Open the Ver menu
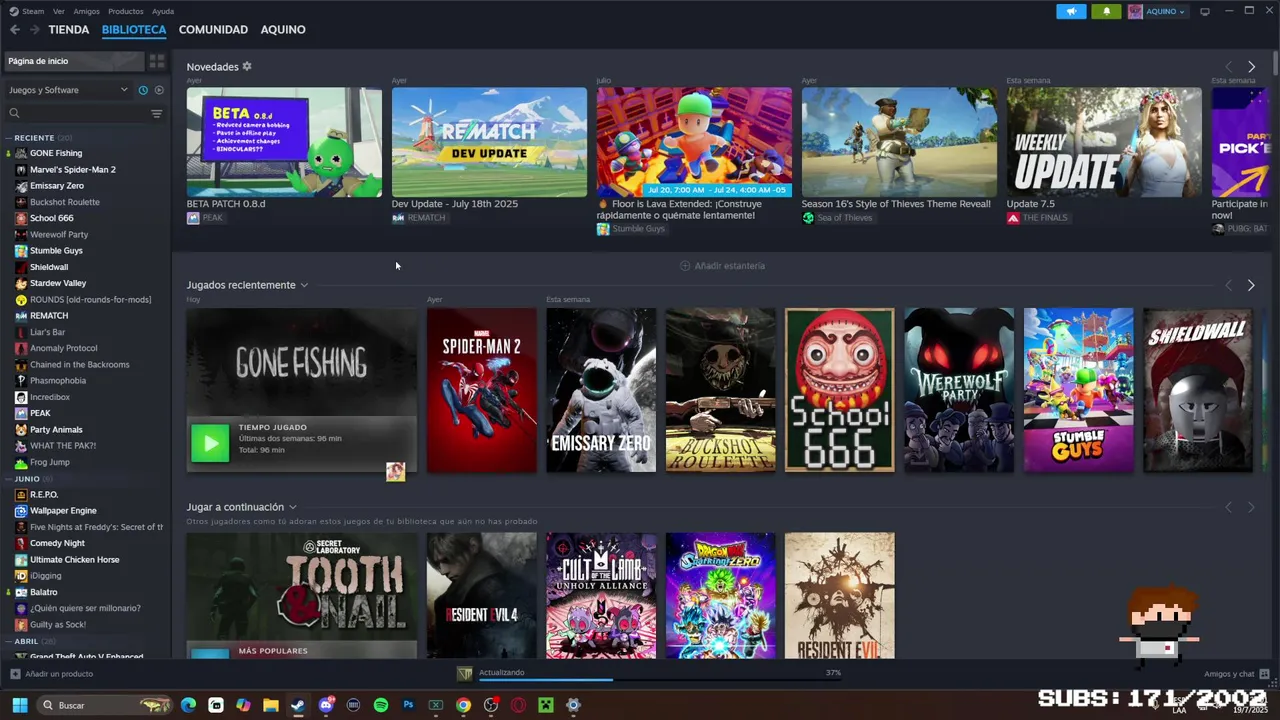Viewport: 1280px width, 720px height. point(59,11)
